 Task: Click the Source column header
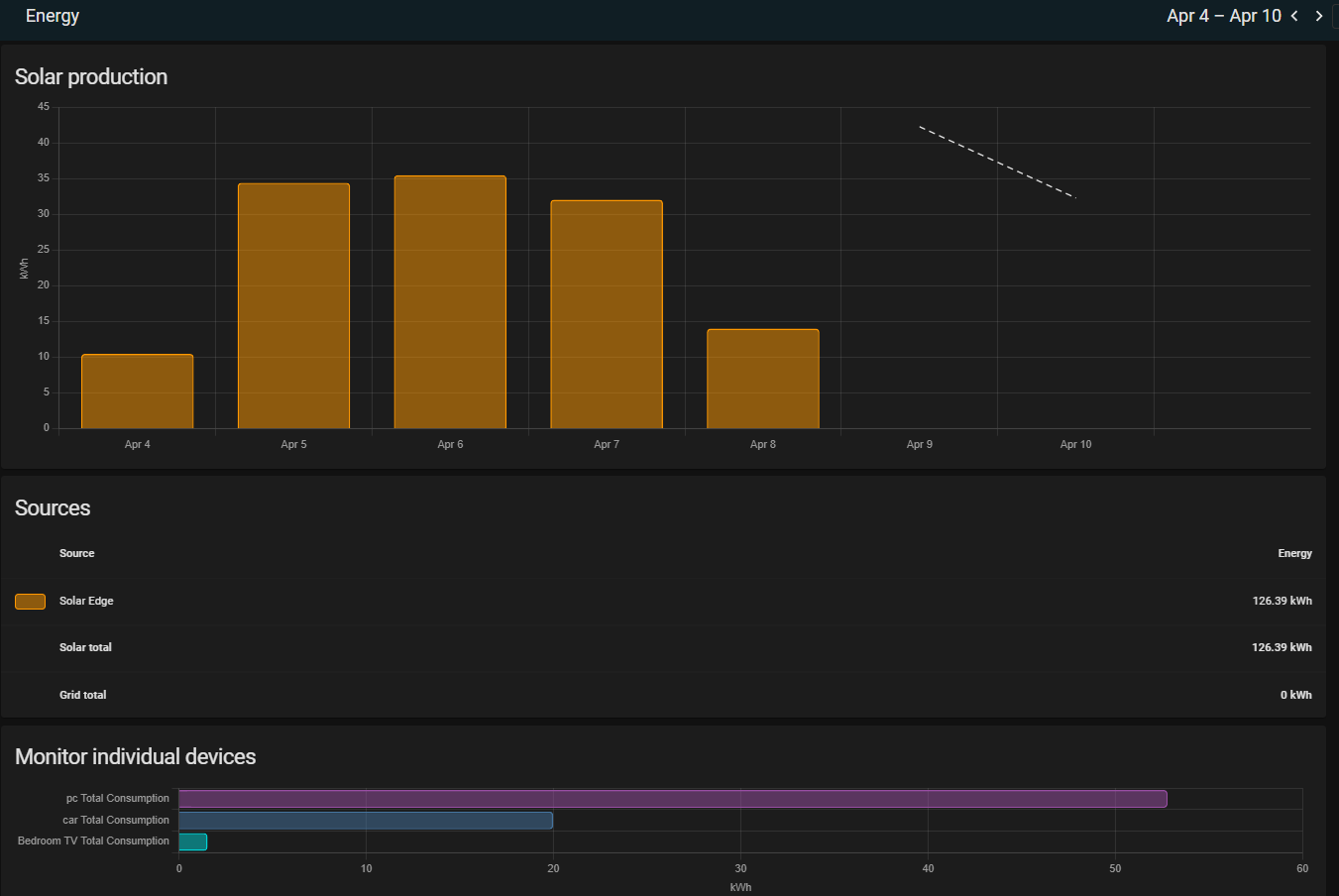(77, 553)
